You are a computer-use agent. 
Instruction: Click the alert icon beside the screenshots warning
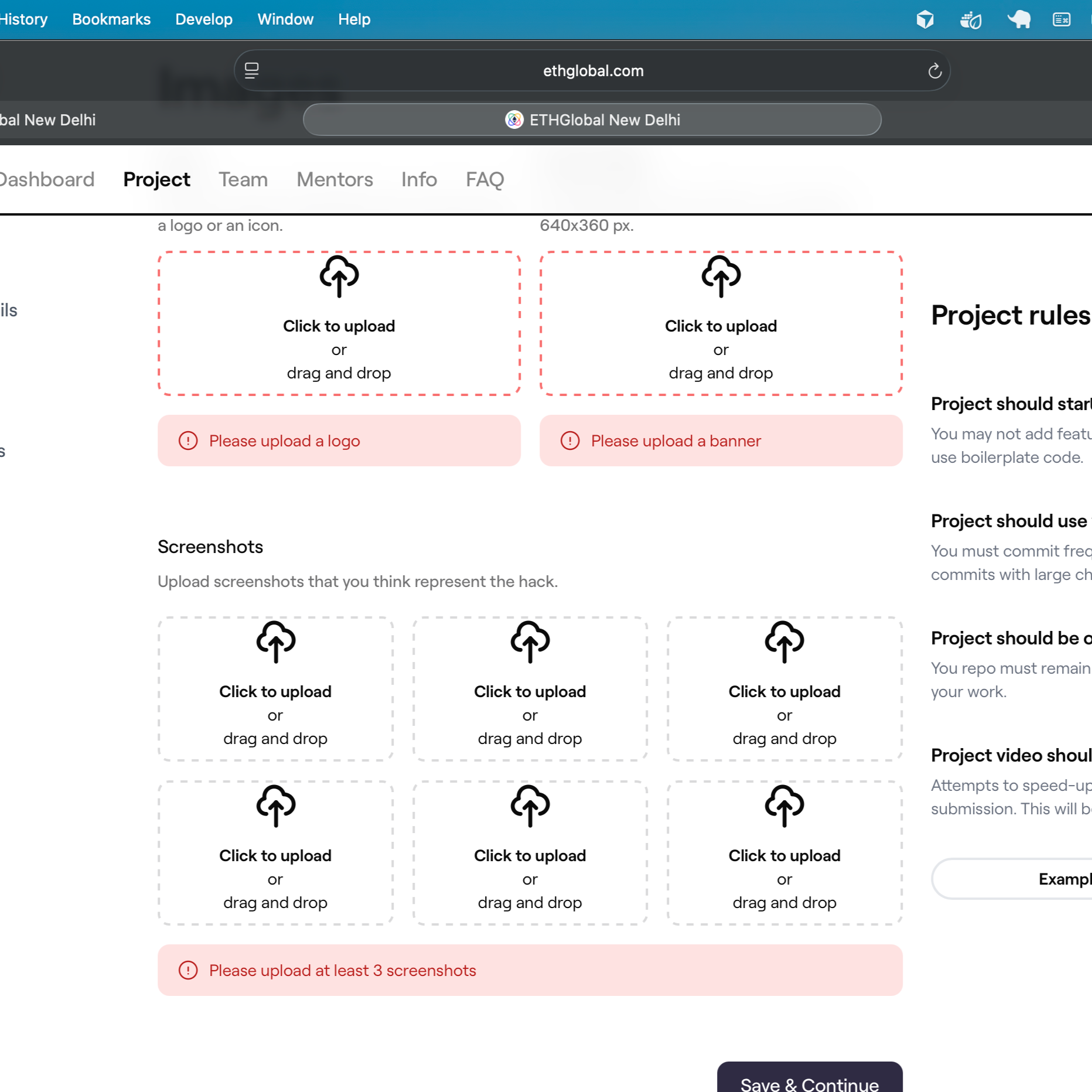(188, 970)
